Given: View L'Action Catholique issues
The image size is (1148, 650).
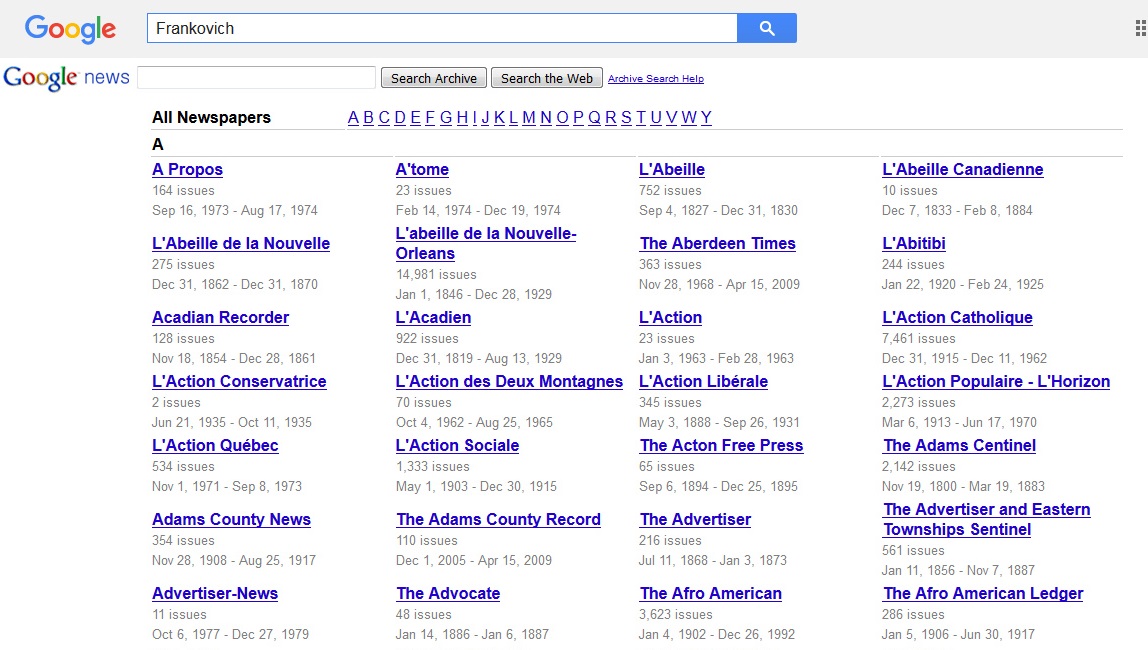Looking at the screenshot, I should coord(957,318).
